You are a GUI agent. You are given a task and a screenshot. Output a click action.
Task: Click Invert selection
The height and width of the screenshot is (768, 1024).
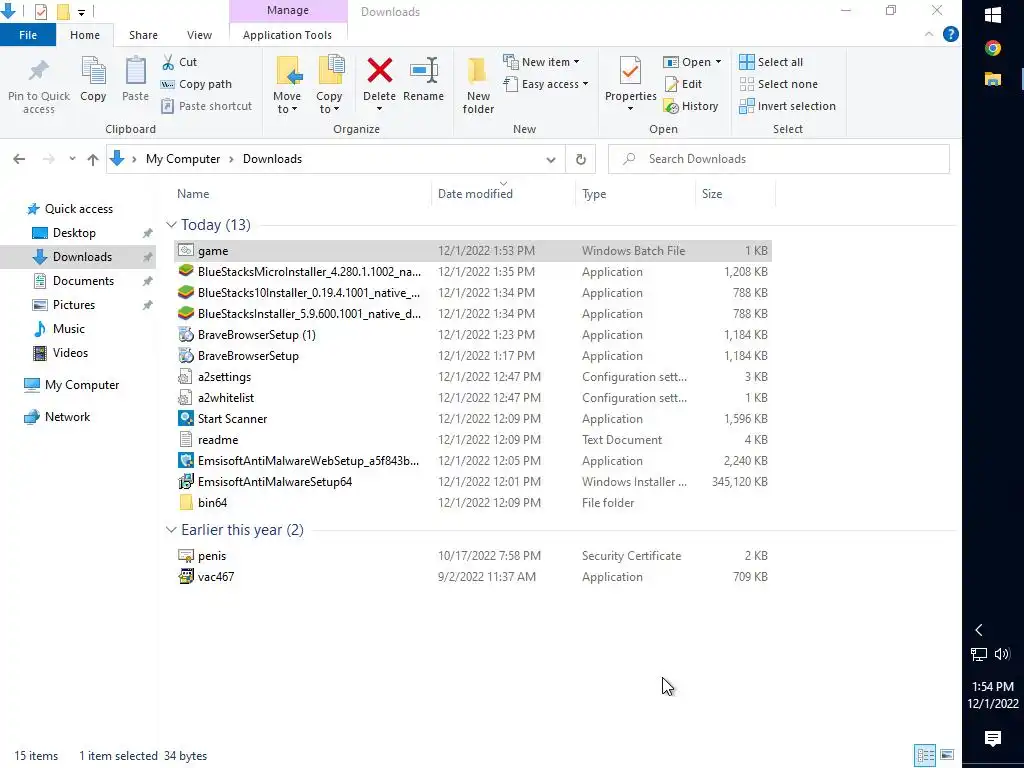click(x=788, y=106)
